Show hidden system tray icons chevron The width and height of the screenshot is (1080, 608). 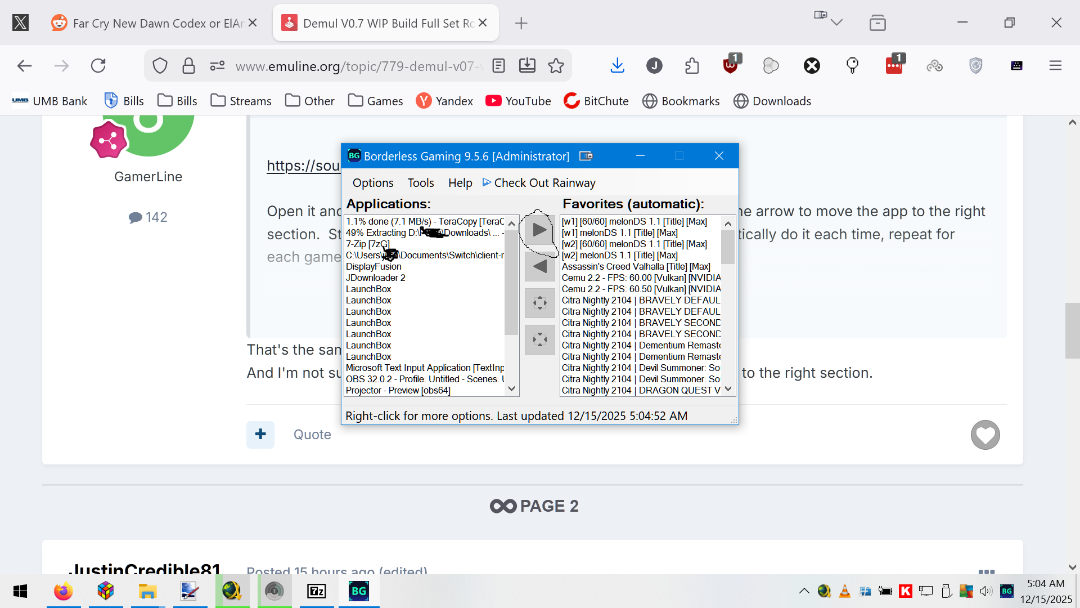click(803, 591)
